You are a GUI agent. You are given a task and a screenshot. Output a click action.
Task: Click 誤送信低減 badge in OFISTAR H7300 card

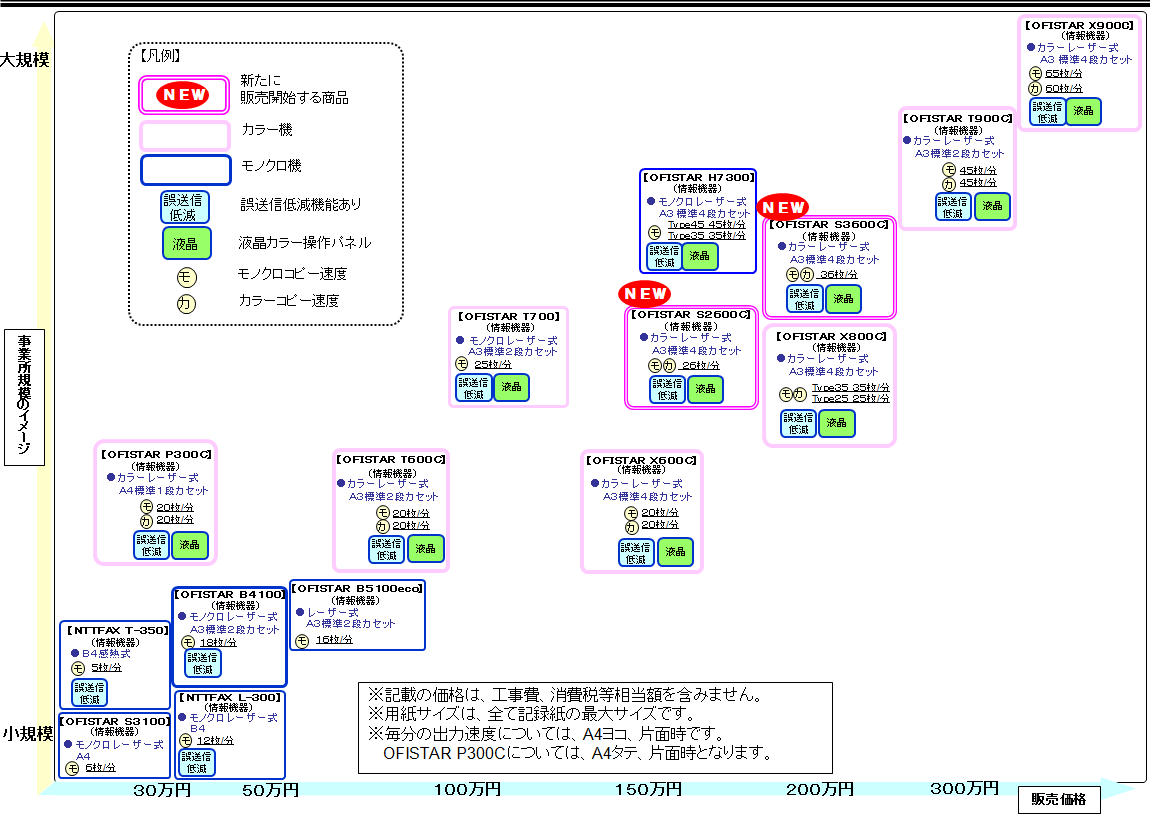[664, 257]
